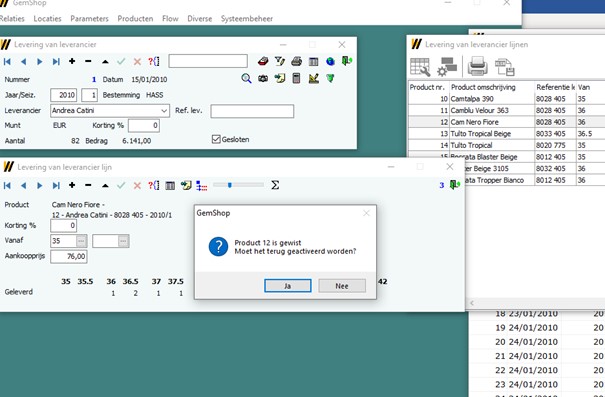Go to first record in Levering van leverancier

(7, 62)
